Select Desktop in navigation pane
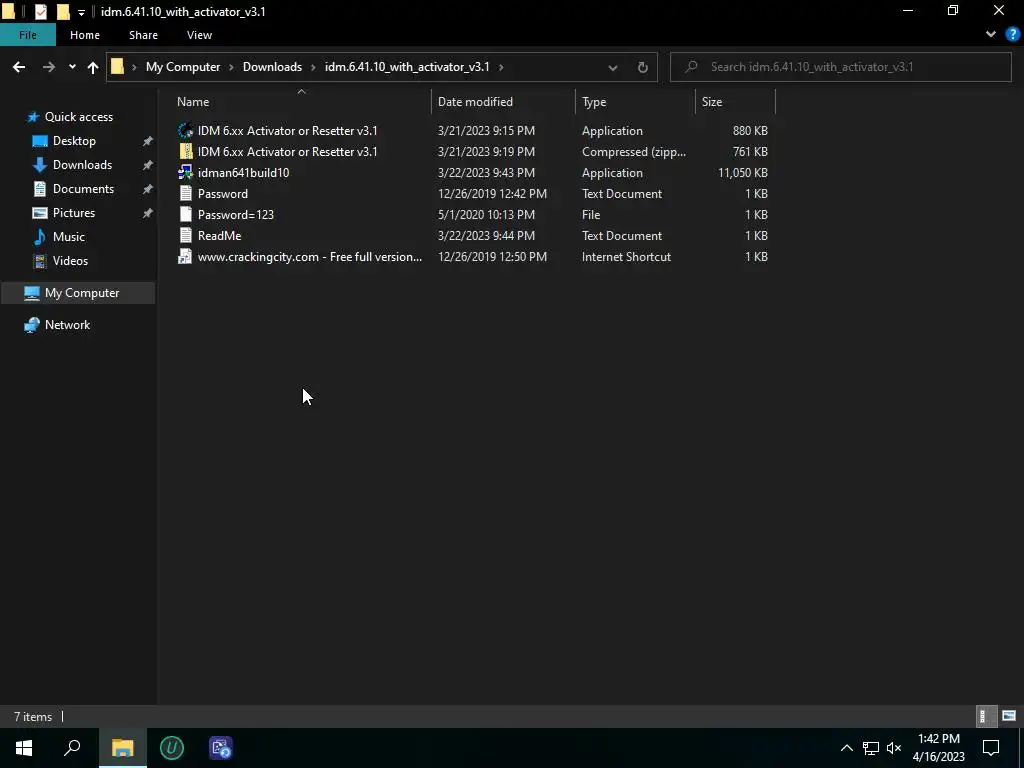The width and height of the screenshot is (1024, 768). coord(74,140)
